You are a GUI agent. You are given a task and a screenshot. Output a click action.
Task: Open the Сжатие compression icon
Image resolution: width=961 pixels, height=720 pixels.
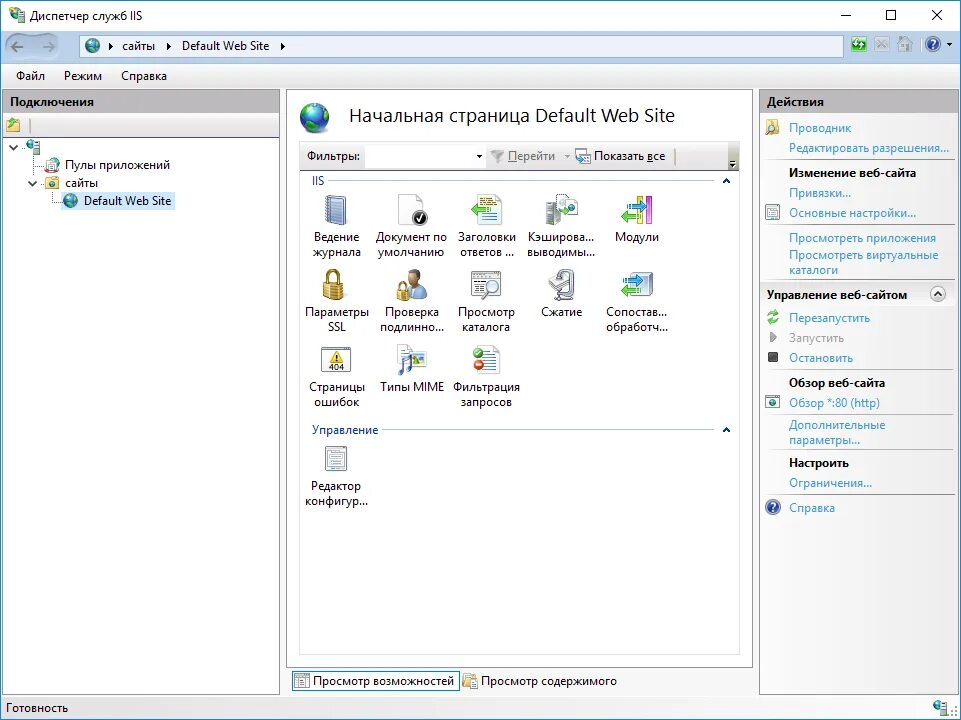click(561, 285)
